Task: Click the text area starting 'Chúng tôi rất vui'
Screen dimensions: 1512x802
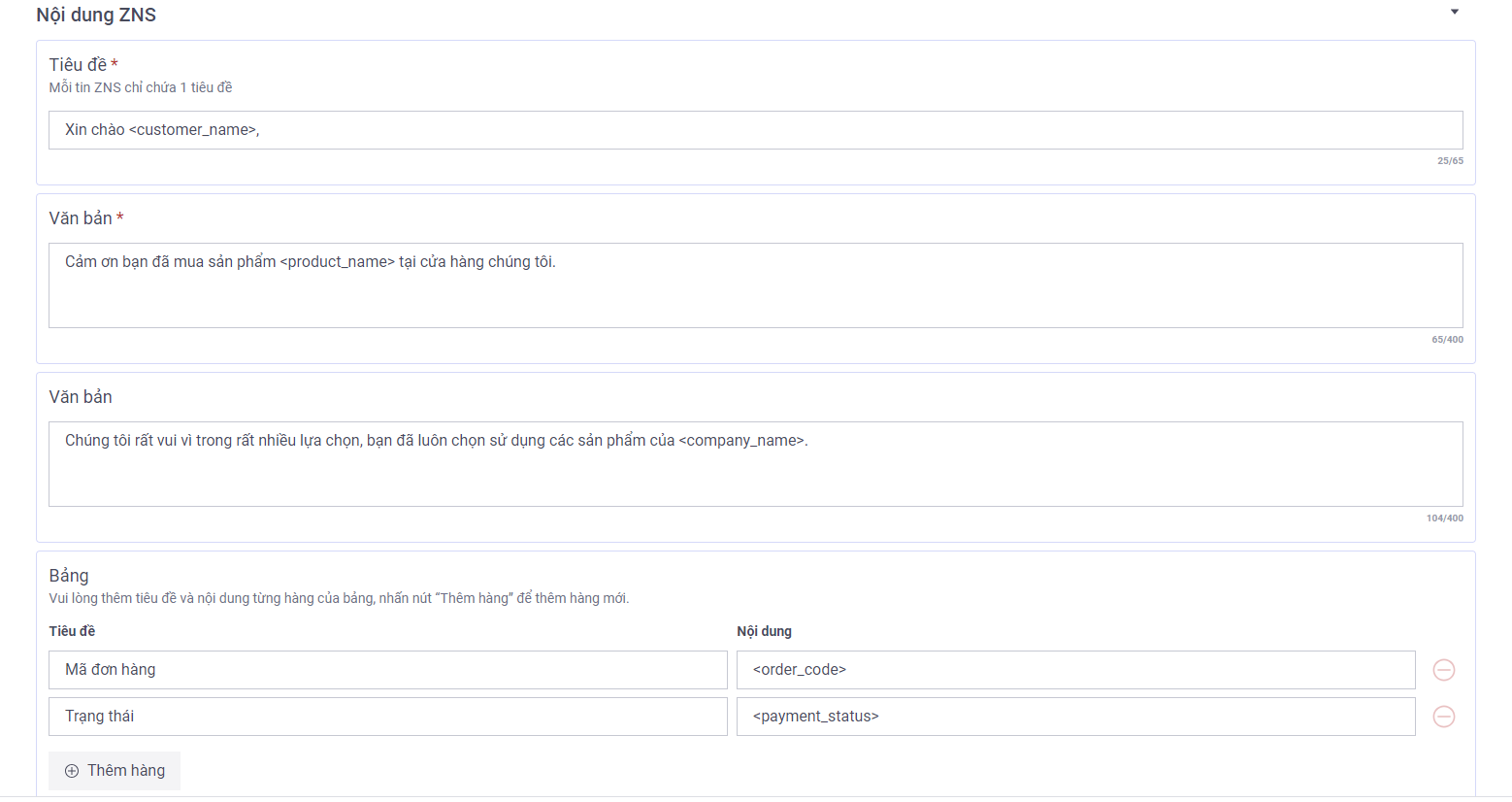Action: tap(755, 464)
